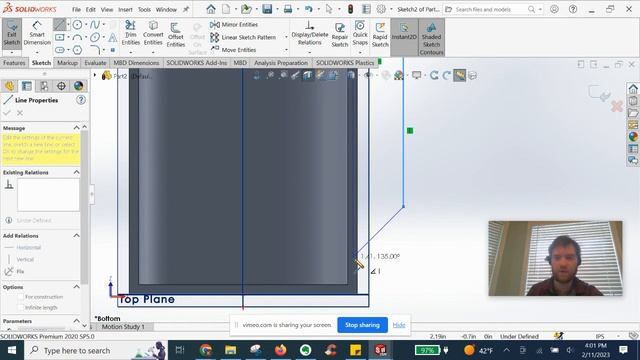Screen dimensions: 640x360
Task: Click Linear Sketch Pattern
Action: click(x=243, y=37)
